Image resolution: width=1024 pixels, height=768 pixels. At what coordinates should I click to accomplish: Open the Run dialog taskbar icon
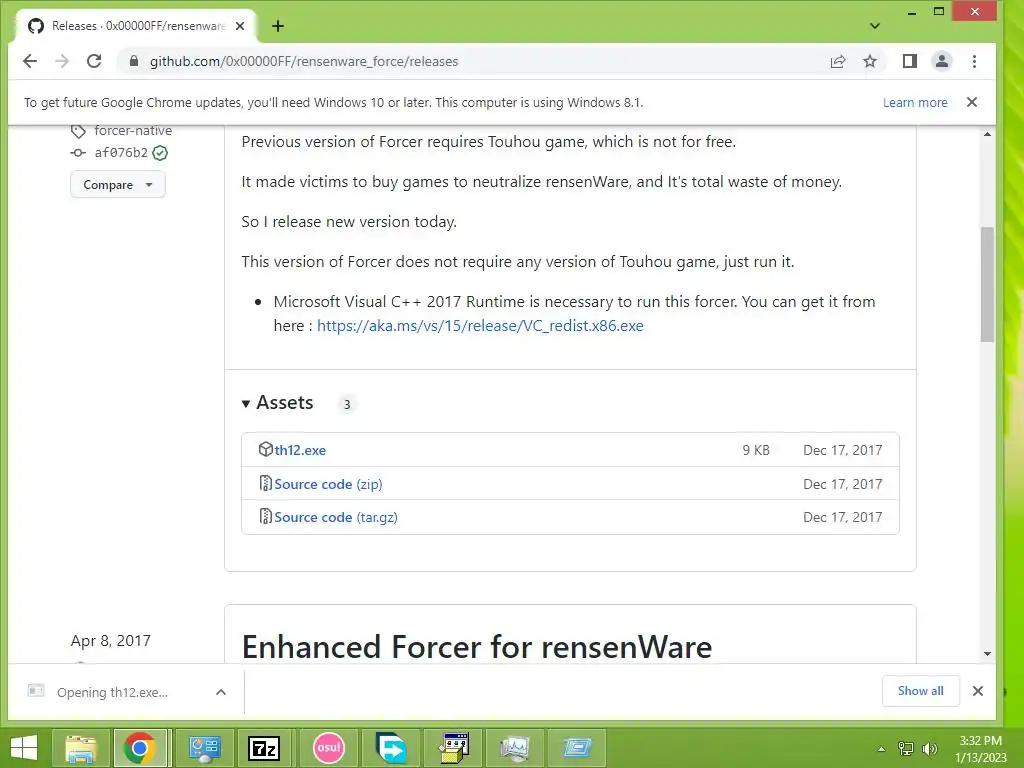577,748
